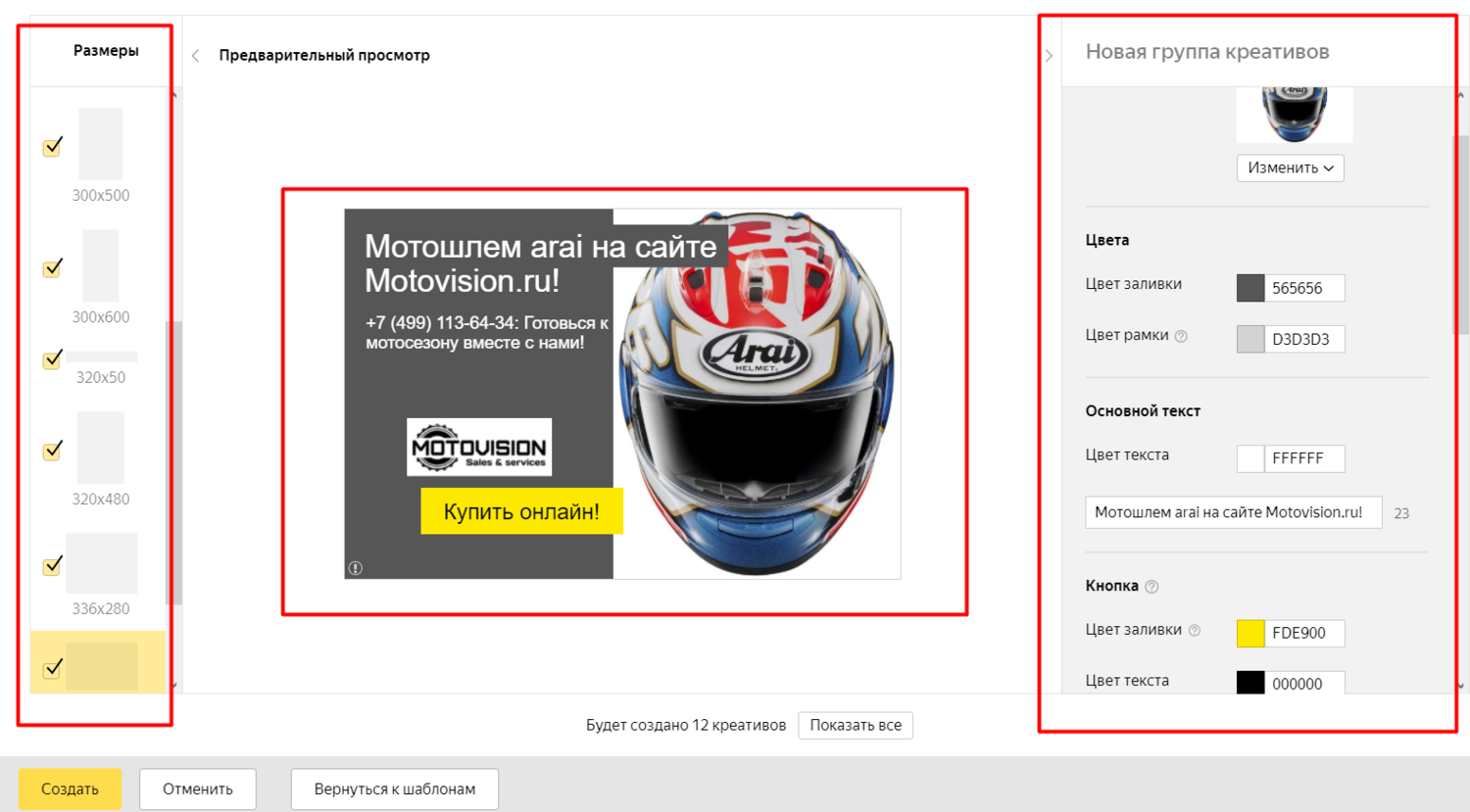The width and height of the screenshot is (1470, 812).
Task: Open border color swatch D3D3D3
Action: (x=1250, y=339)
